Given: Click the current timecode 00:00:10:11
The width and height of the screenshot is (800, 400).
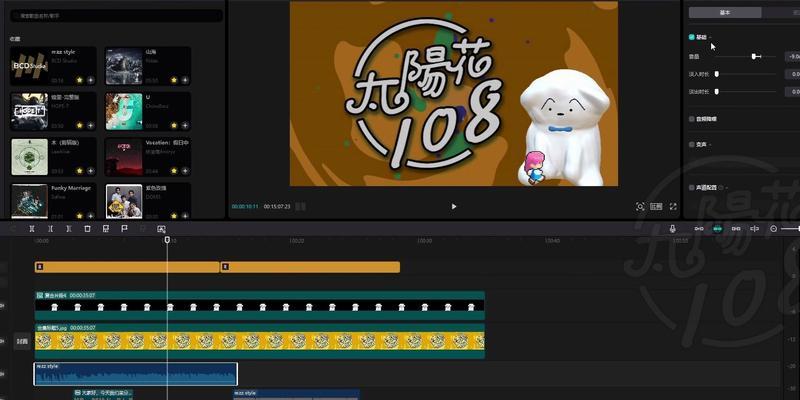Looking at the screenshot, I should (x=245, y=207).
